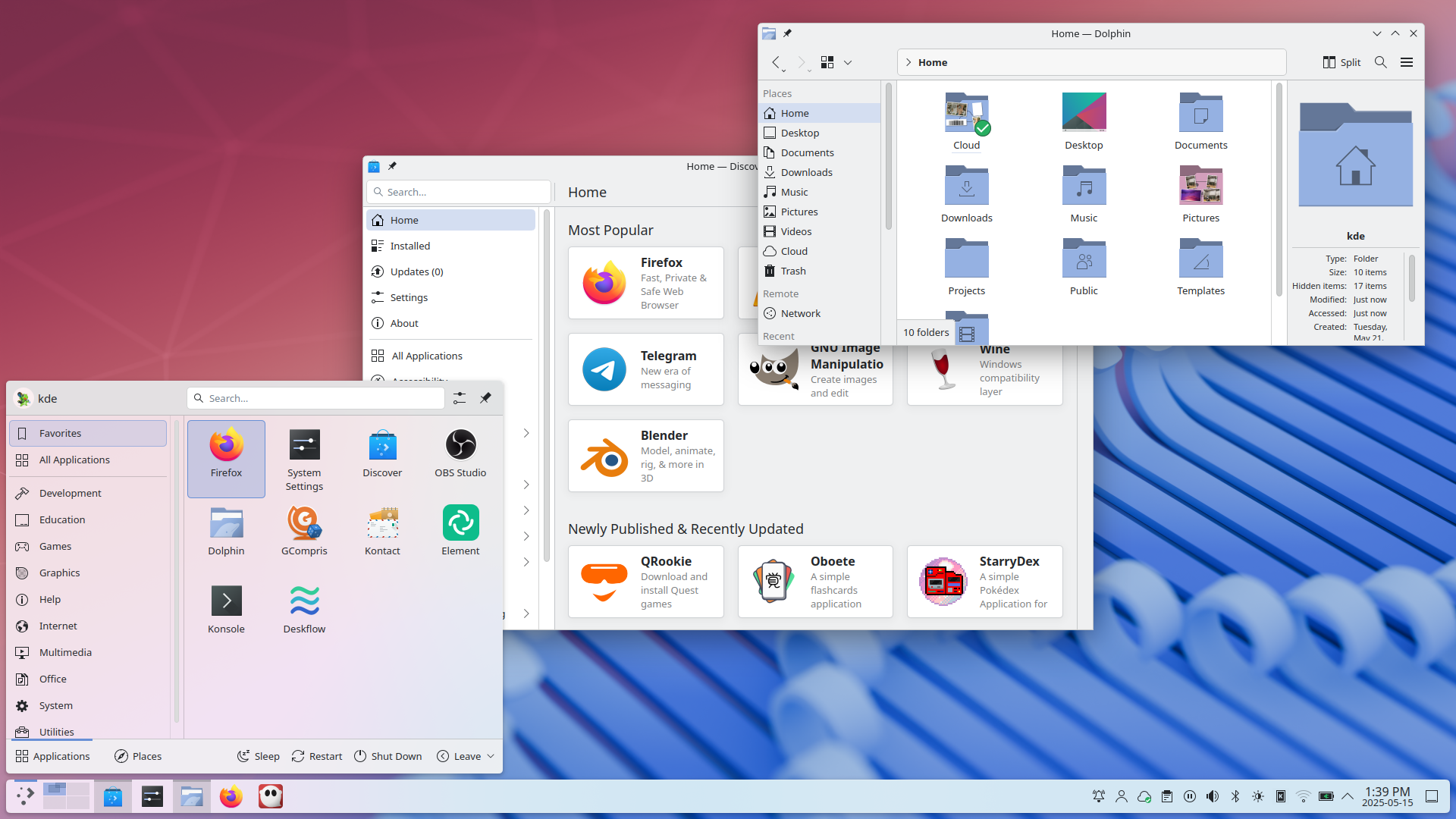The image size is (1456, 819).
Task: Switch to Places tab in launcher
Action: click(x=138, y=756)
